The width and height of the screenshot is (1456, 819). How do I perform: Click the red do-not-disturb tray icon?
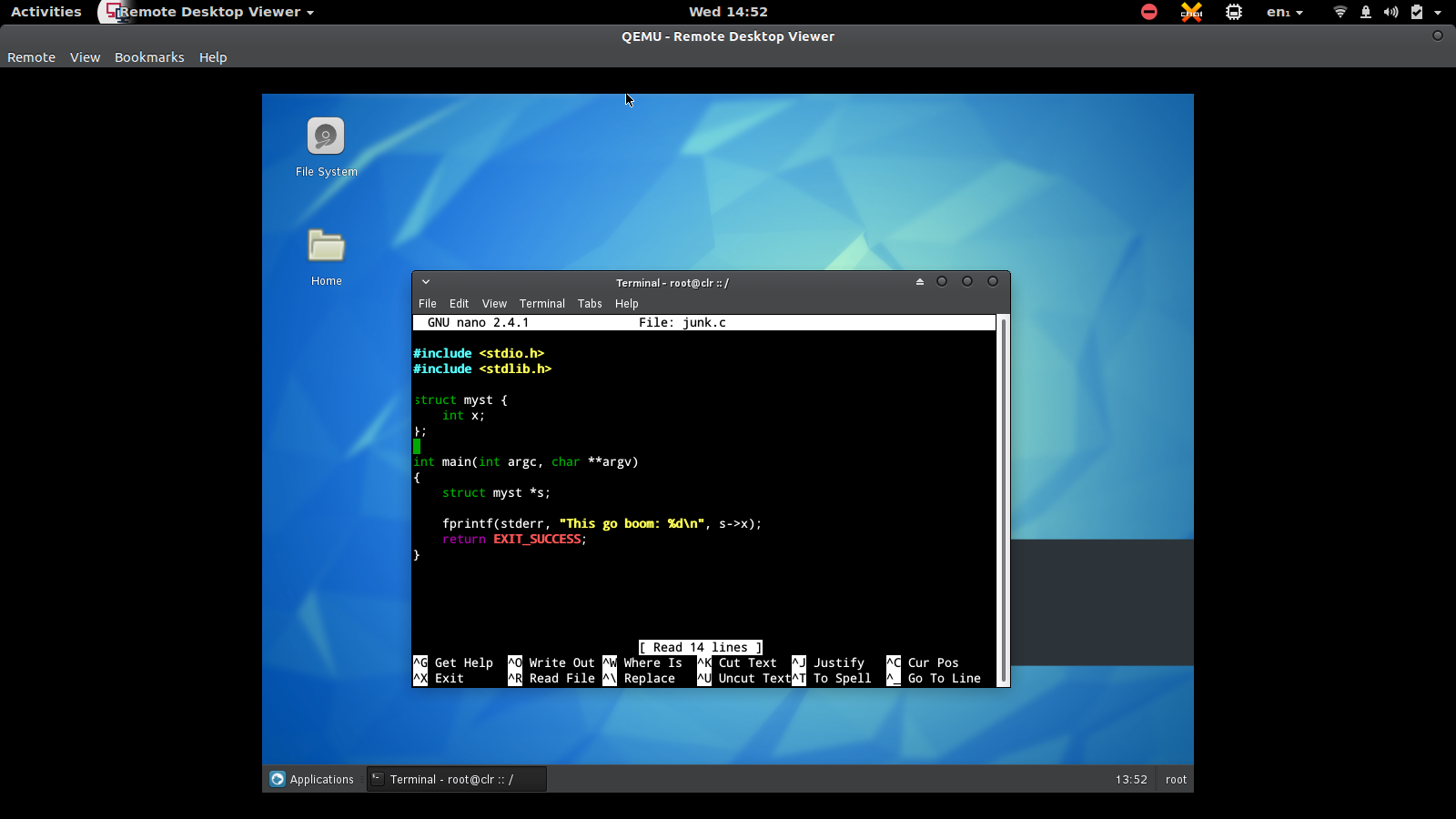tap(1149, 12)
